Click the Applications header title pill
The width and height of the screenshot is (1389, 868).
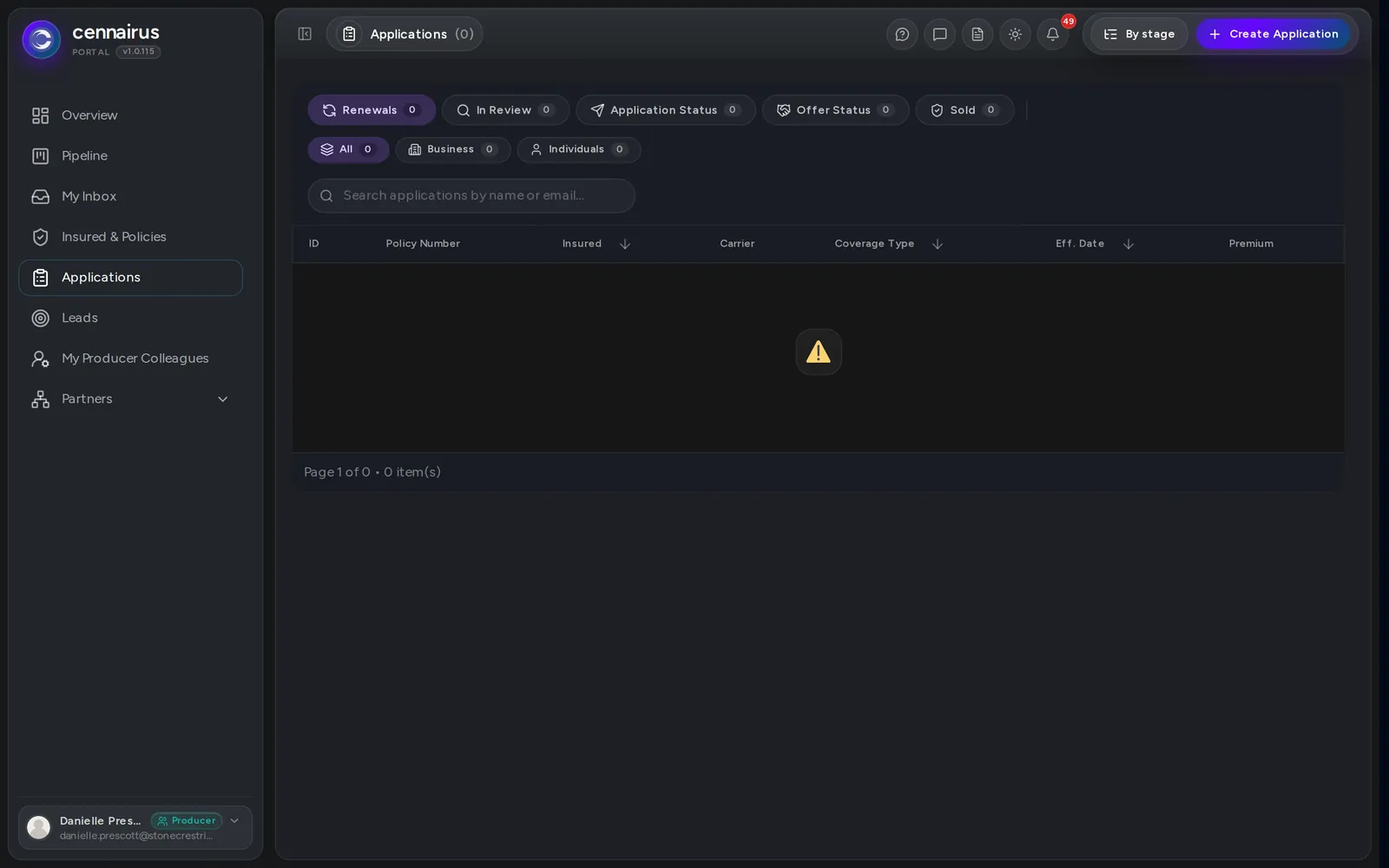405,34
